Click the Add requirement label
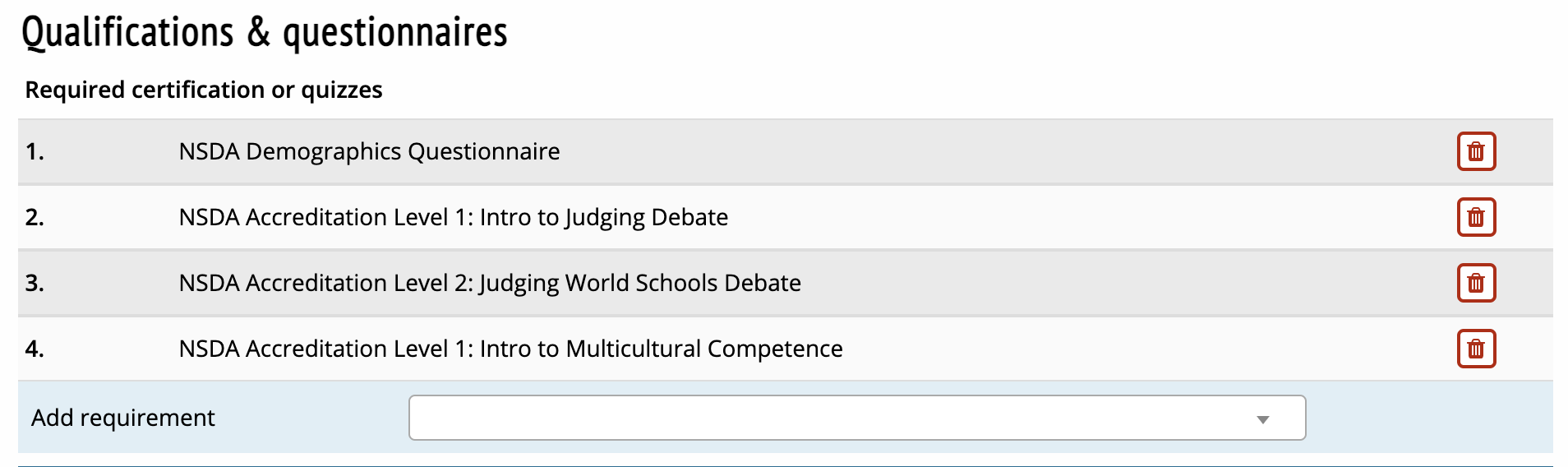The image size is (1568, 467). pyautogui.click(x=123, y=418)
